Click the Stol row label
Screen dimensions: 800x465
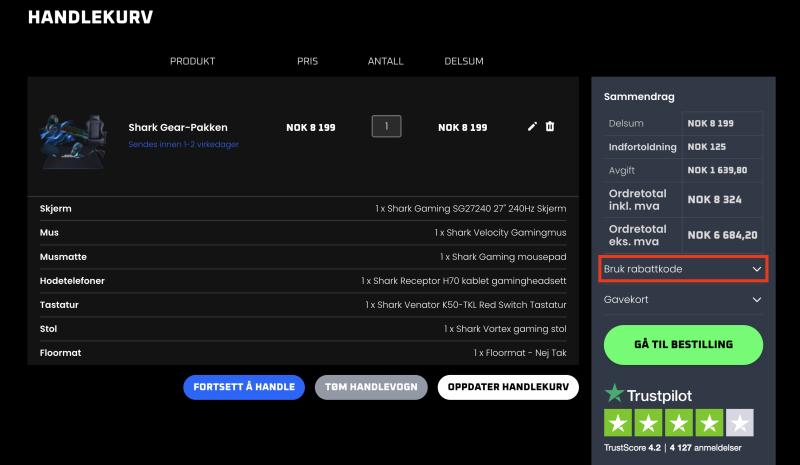coord(48,329)
